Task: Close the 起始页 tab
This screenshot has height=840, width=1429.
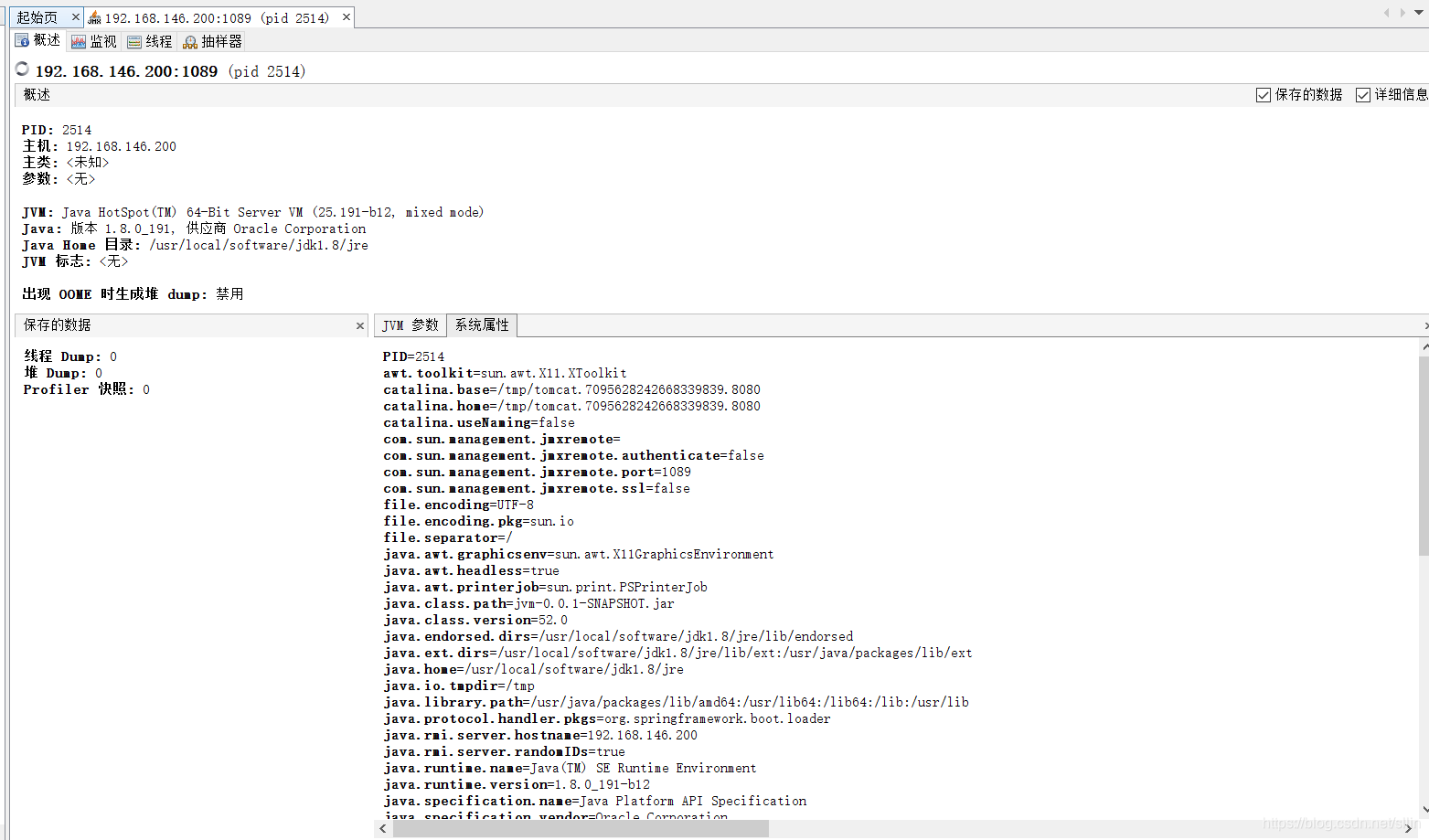Action: click(76, 17)
